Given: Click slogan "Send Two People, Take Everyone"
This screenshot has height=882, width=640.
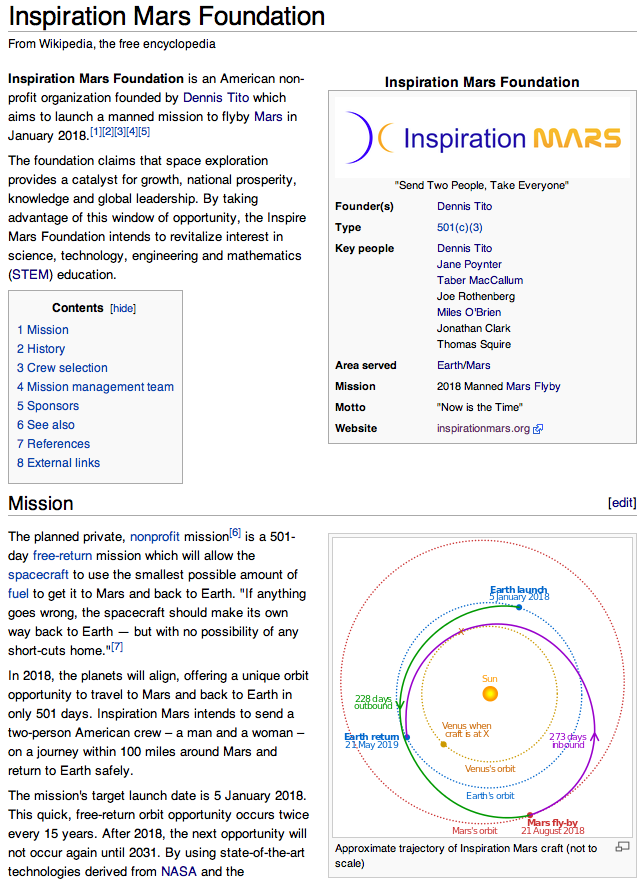Looking at the screenshot, I should click(x=482, y=186).
